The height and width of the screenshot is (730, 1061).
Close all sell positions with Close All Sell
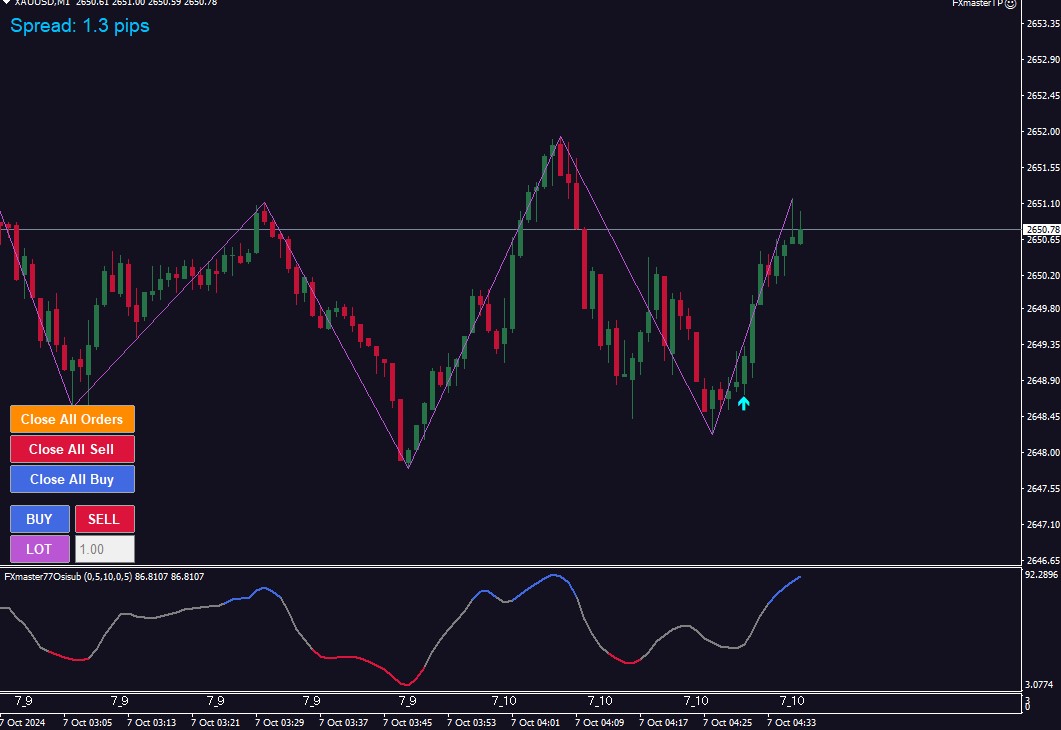tap(72, 449)
